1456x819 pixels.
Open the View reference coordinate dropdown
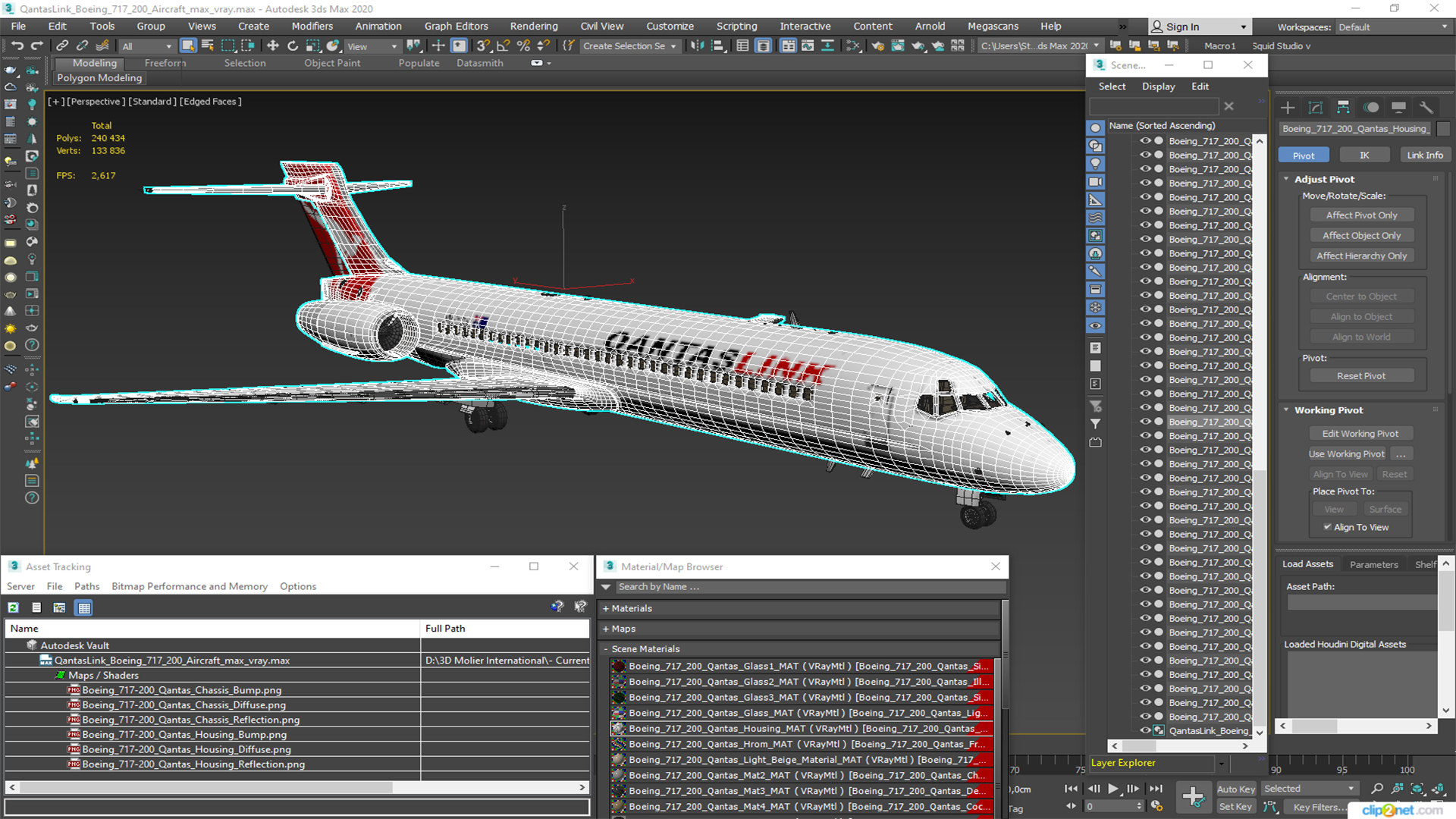pos(372,46)
